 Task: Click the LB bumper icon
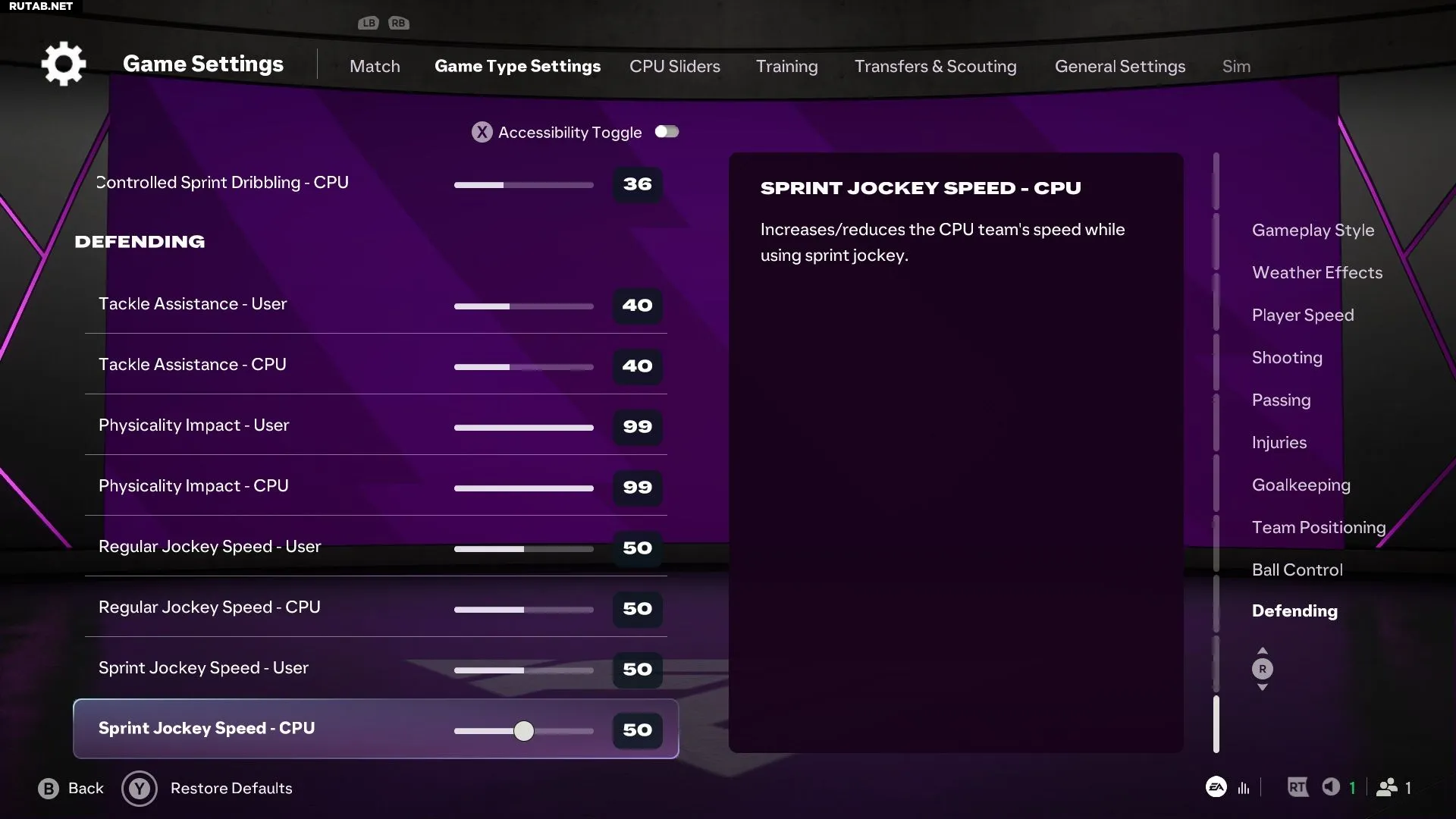click(369, 23)
